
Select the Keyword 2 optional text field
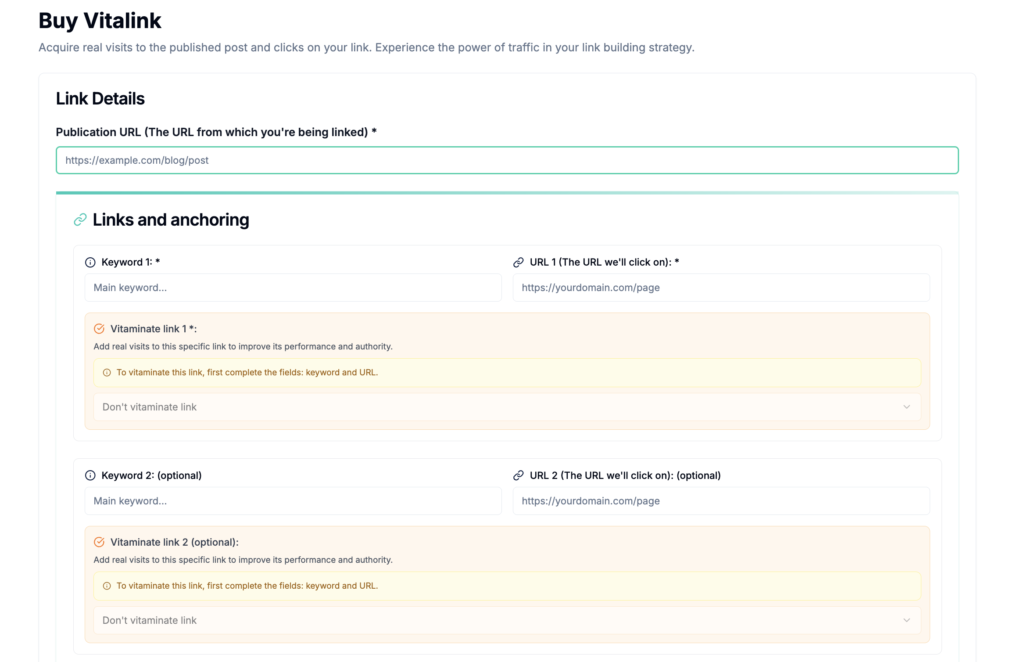pyautogui.click(x=292, y=501)
